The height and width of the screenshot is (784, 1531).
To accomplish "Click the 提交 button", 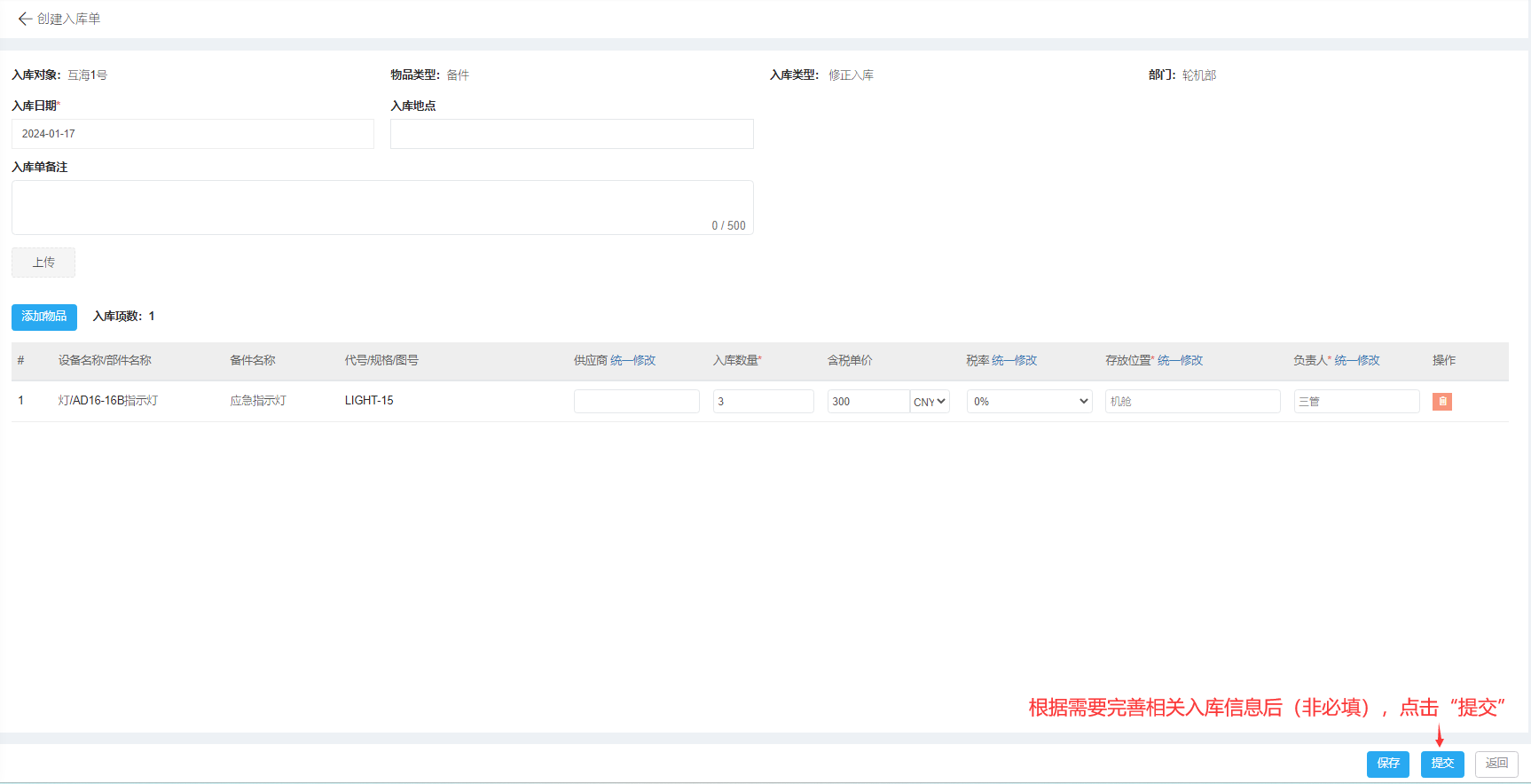I will point(1442,764).
